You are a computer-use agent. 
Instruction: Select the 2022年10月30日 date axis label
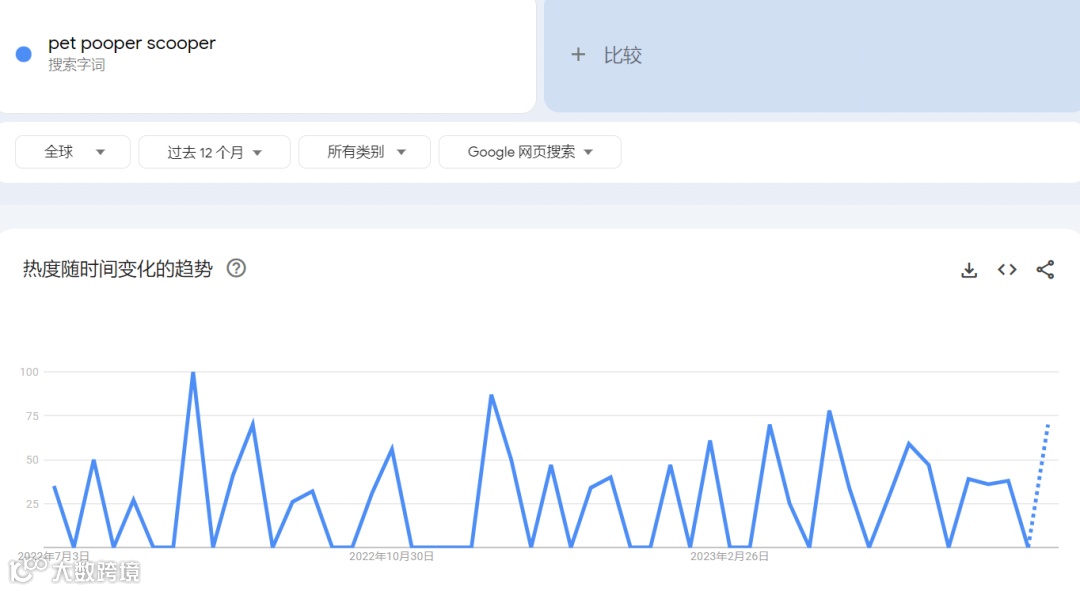[391, 557]
